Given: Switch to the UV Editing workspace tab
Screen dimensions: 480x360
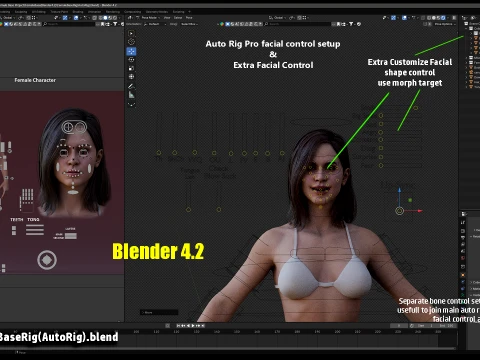Looking at the screenshot, I should click(39, 12).
